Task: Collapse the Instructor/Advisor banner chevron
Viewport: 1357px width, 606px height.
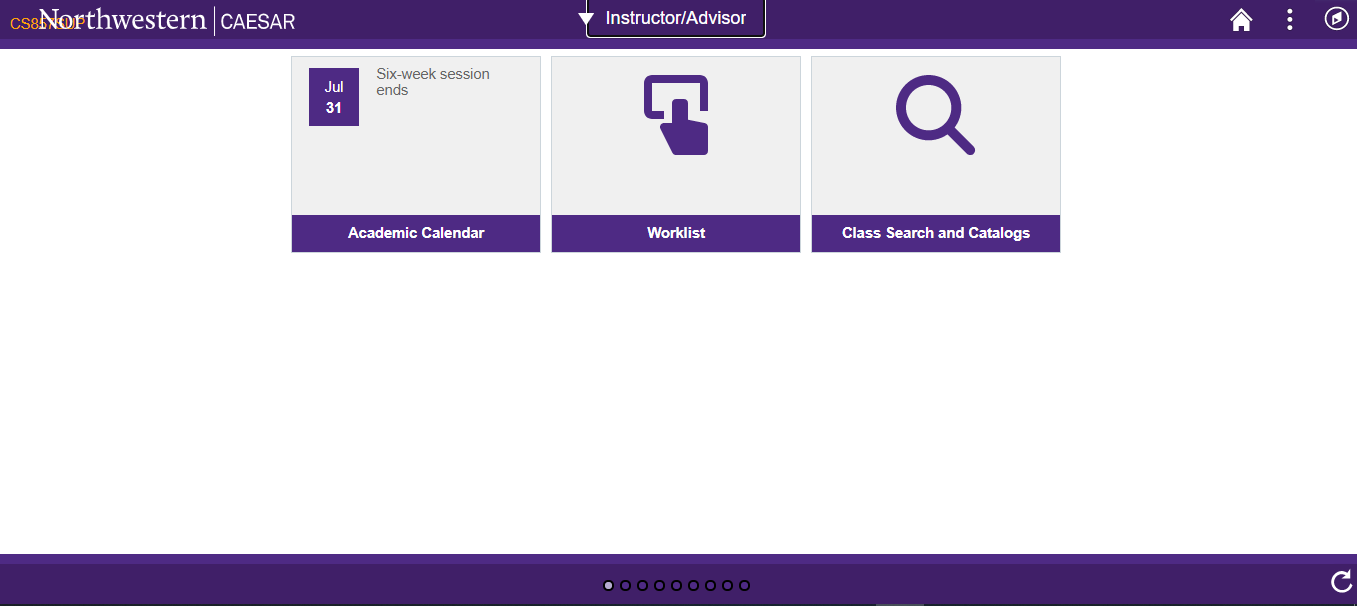Action: pyautogui.click(x=586, y=17)
